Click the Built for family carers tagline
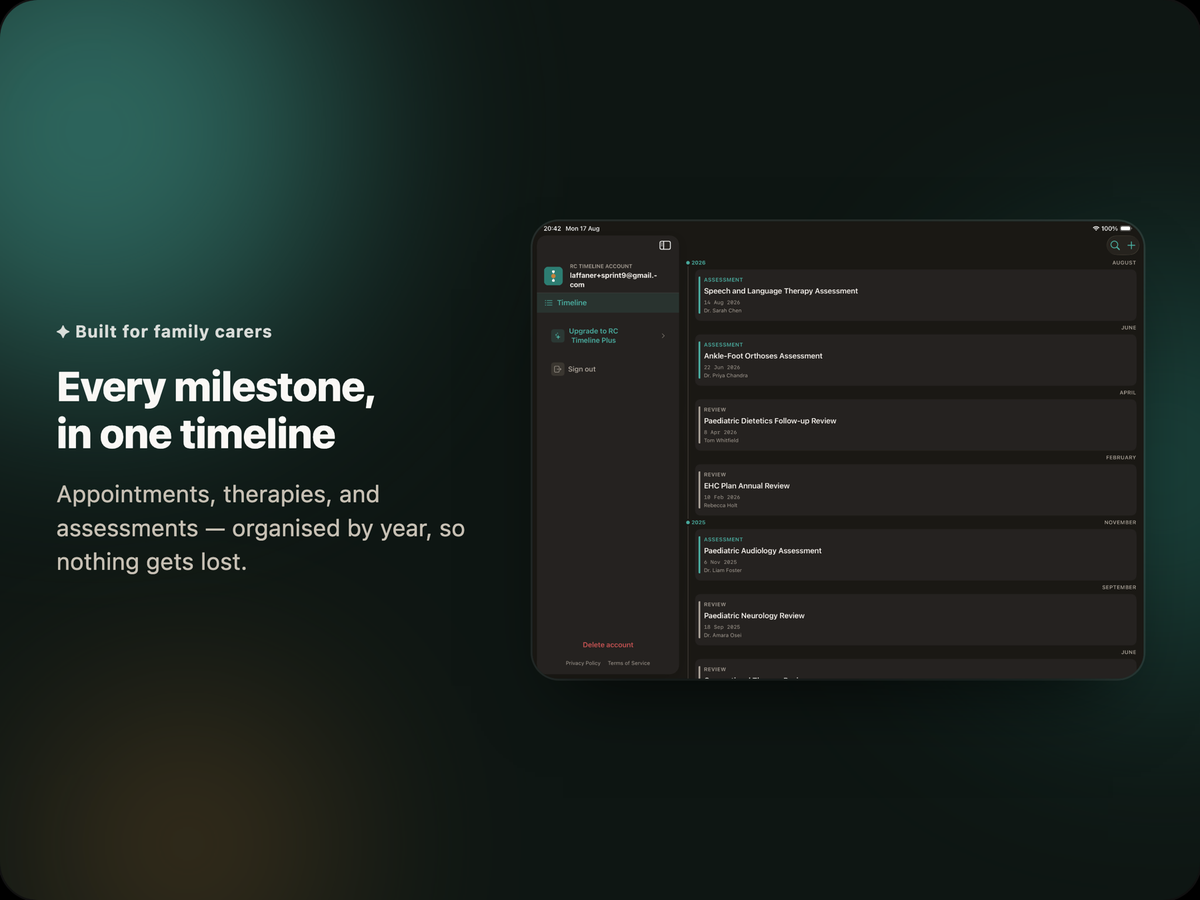1200x900 pixels. tap(164, 331)
